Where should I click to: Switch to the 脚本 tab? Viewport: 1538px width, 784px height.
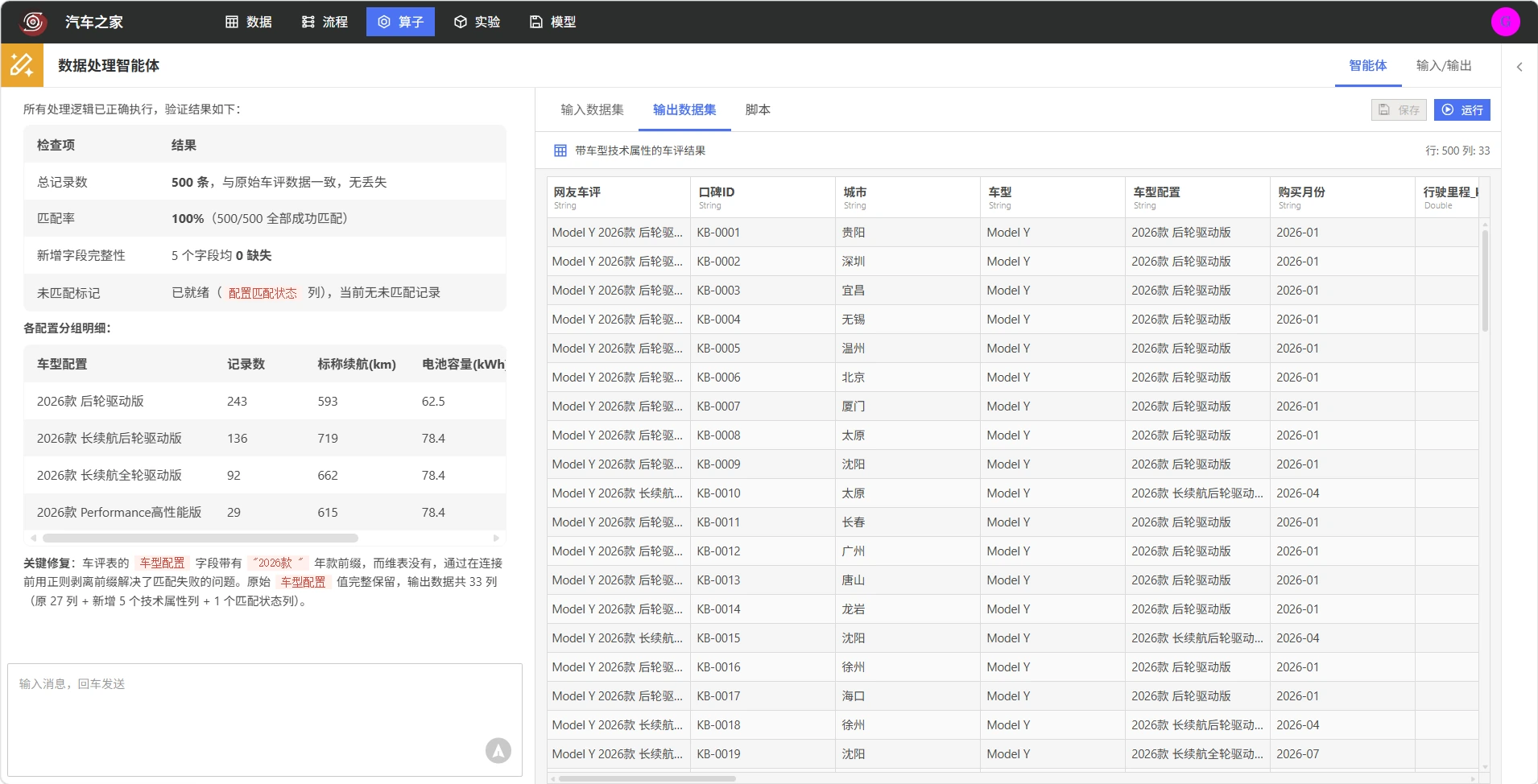758,109
